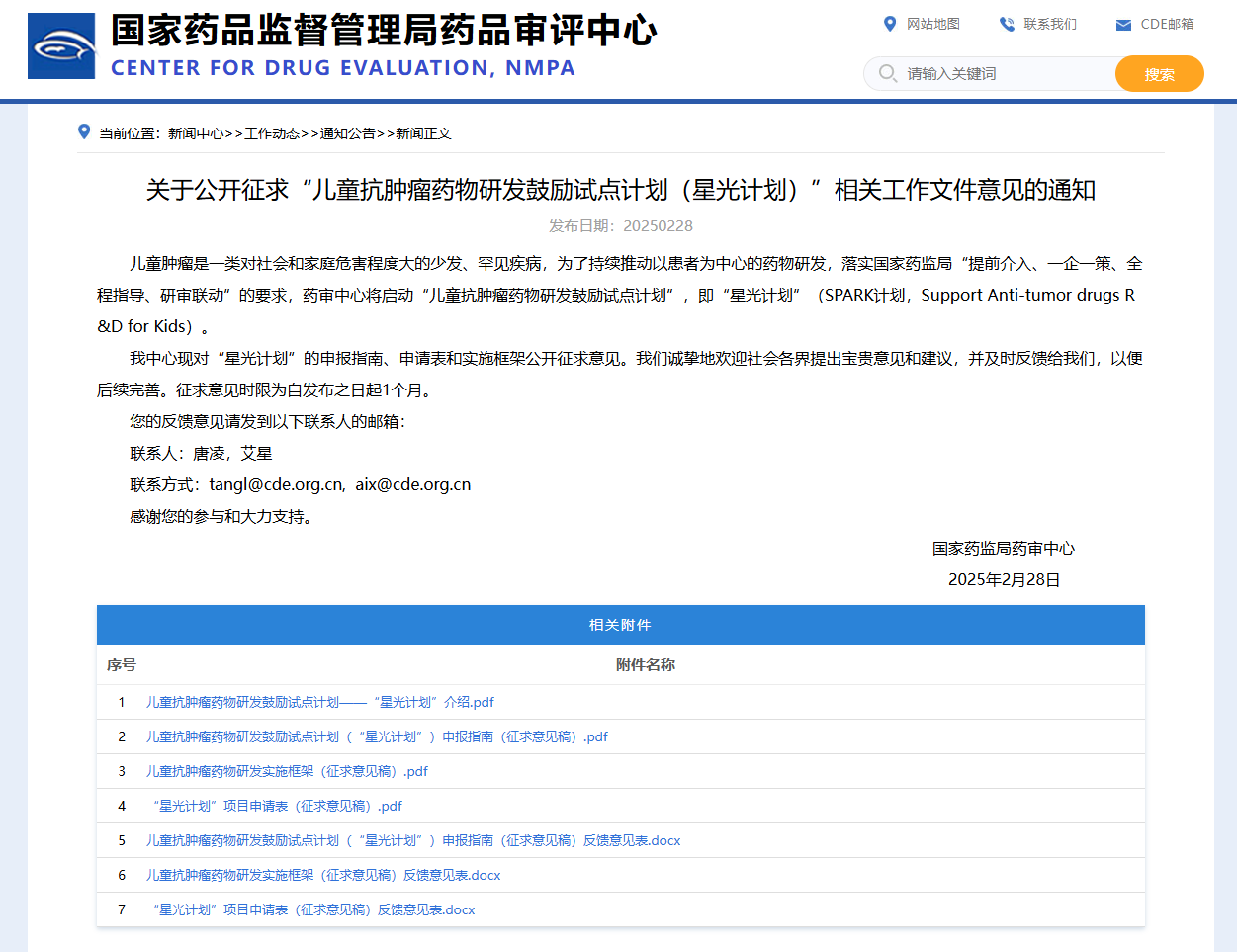Open CDE邮箱 link
This screenshot has height=952, width=1237.
tap(1167, 24)
